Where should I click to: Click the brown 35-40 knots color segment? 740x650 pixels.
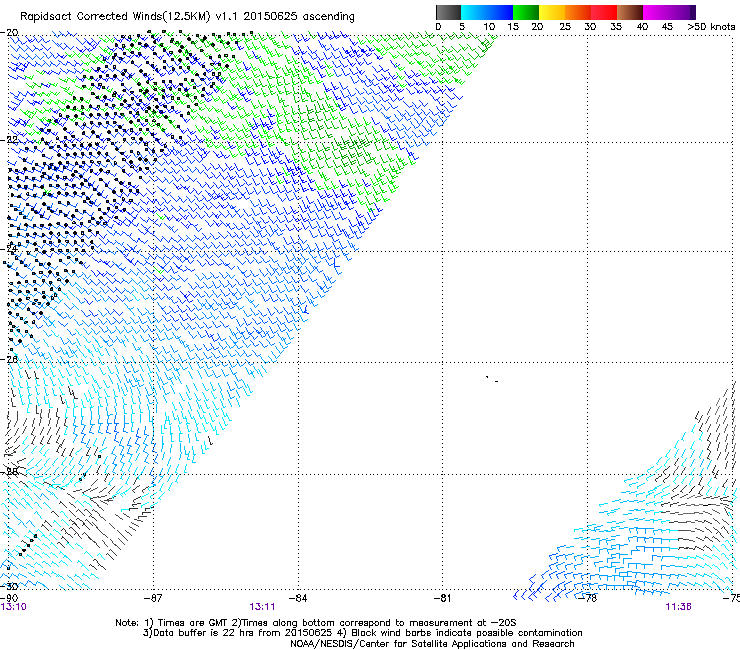[630, 12]
